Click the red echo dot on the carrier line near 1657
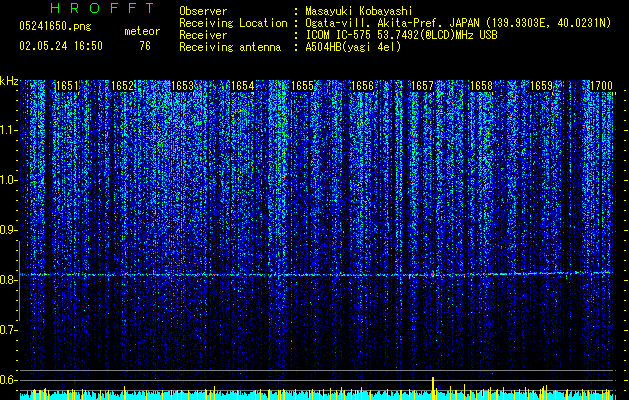 (x=433, y=275)
